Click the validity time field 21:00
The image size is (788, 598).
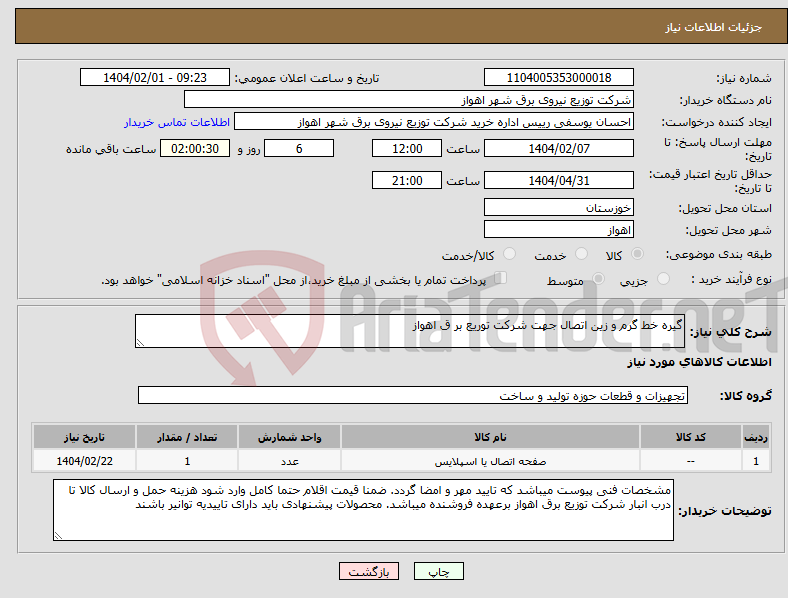407,180
